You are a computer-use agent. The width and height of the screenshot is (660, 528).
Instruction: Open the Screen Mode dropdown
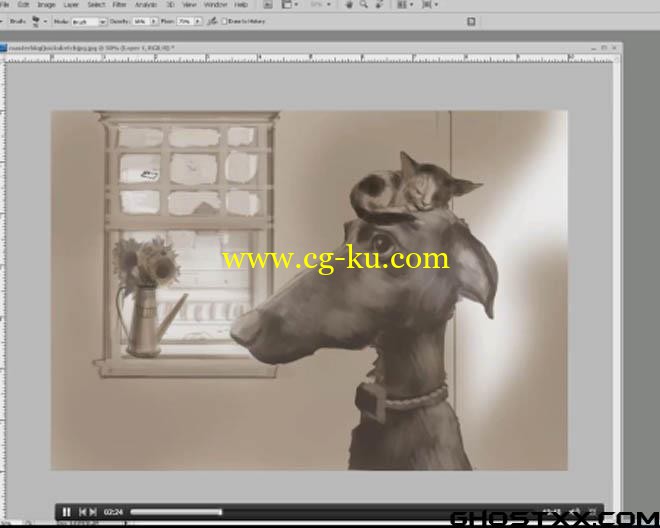point(430,5)
